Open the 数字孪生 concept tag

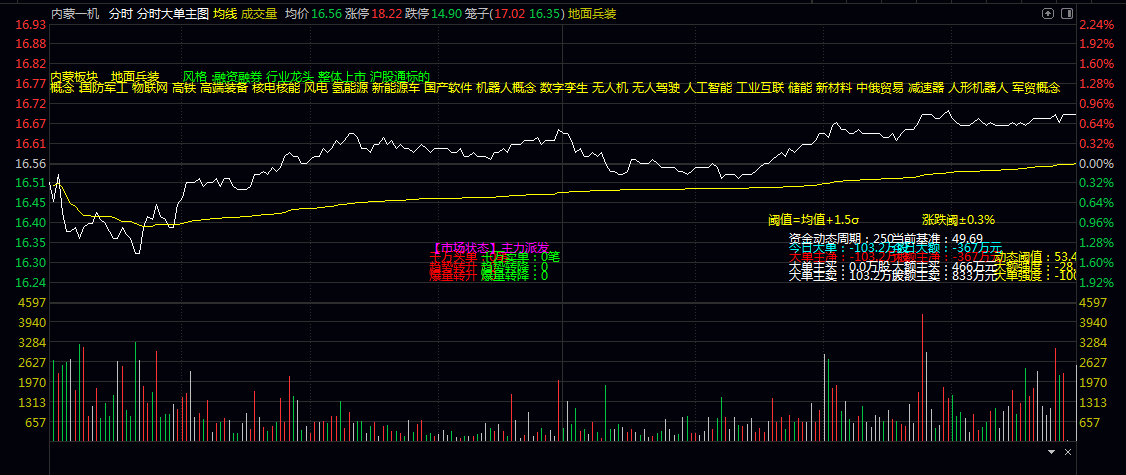[564, 88]
